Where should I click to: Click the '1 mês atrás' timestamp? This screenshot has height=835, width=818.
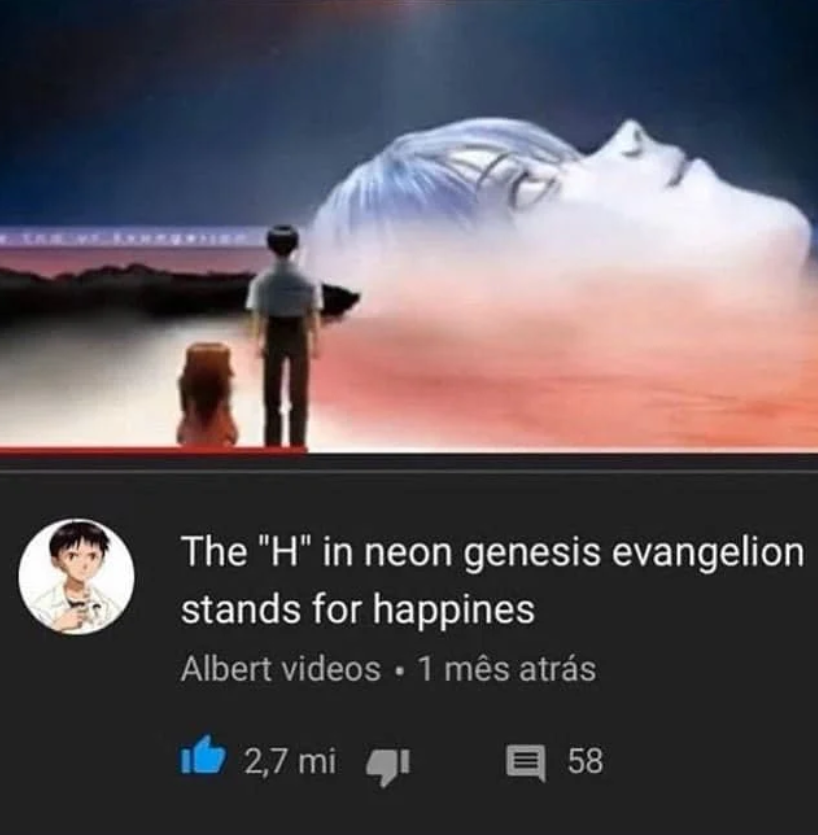(506, 669)
